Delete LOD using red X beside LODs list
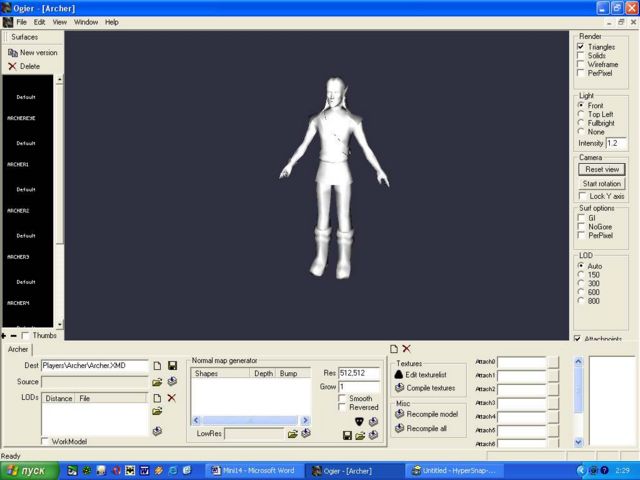 pos(171,398)
